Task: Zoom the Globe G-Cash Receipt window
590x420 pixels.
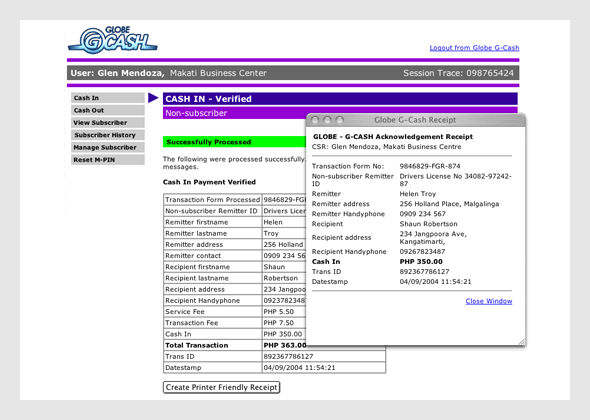Action: click(340, 120)
